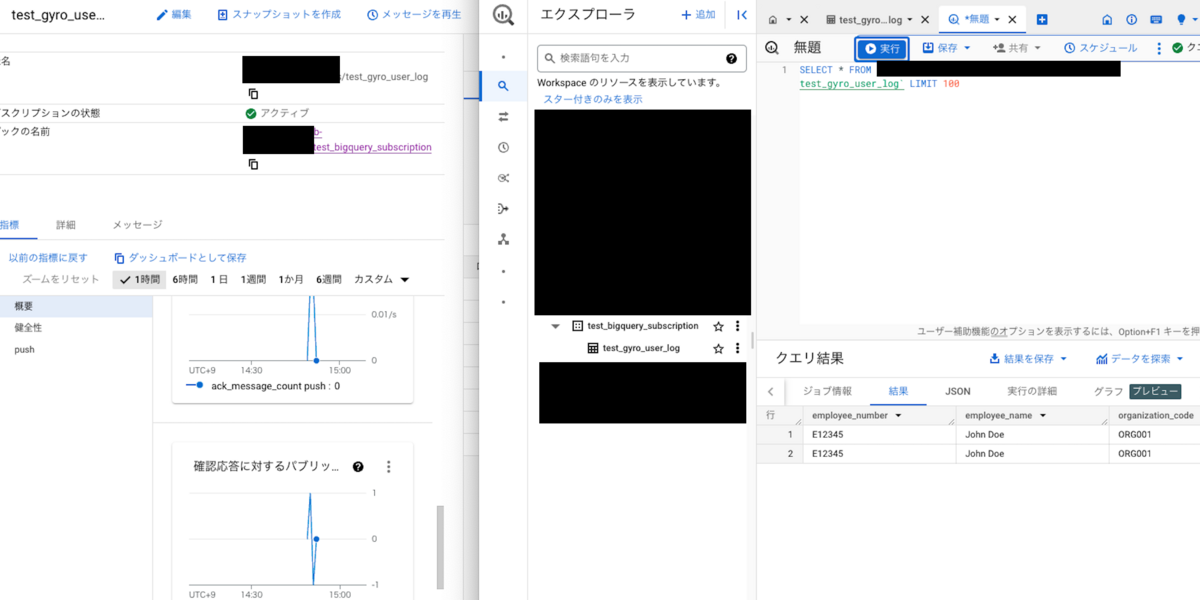Screen dimensions: 1200x600
Task: Open the Dataform pipeline sidebar icon
Action: coord(503,209)
